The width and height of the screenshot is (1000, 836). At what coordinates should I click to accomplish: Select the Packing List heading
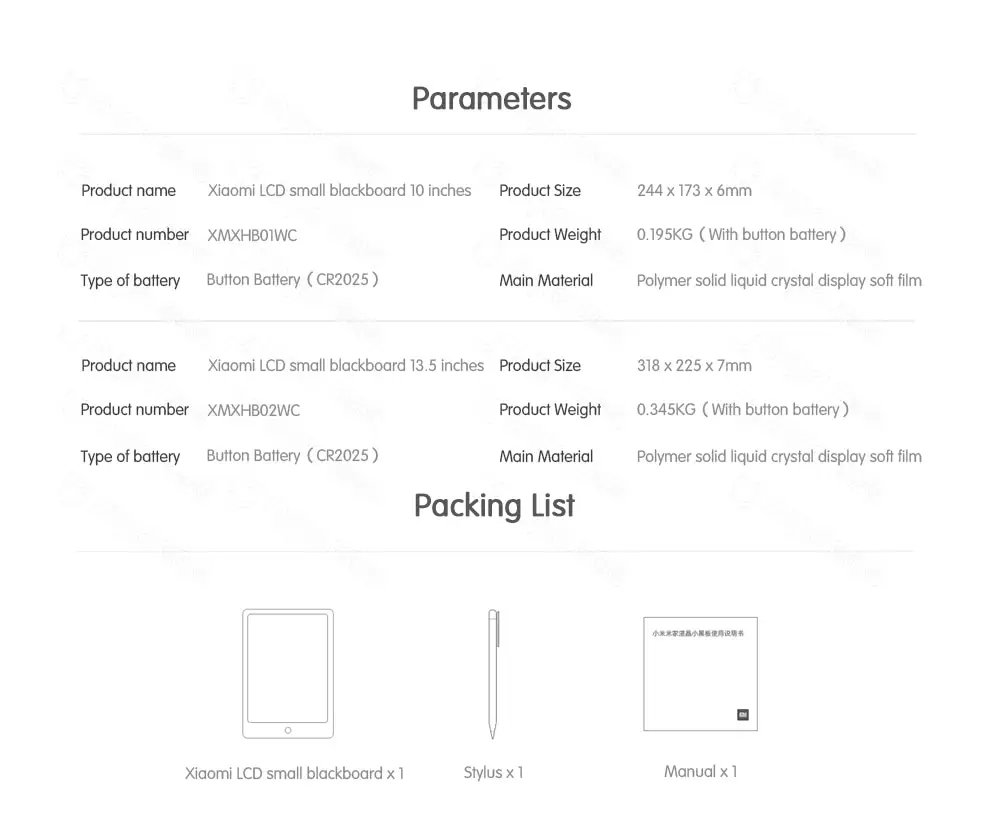coord(494,505)
